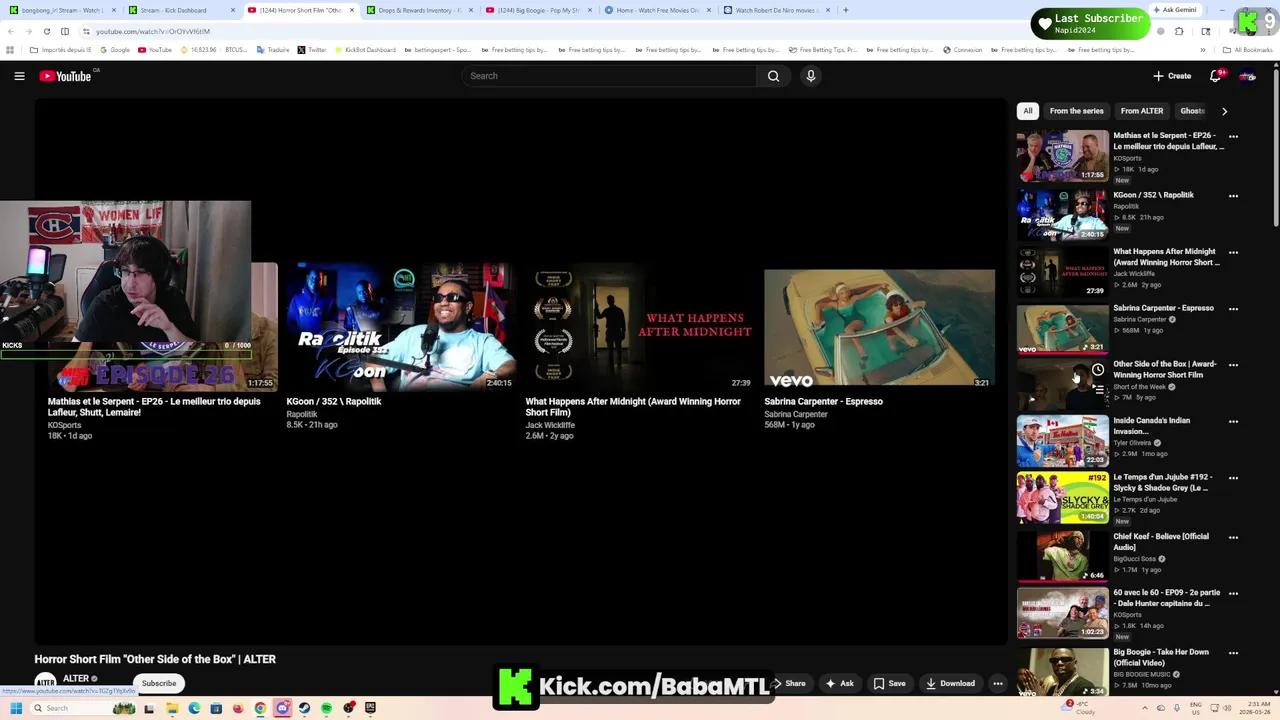Share this video

[x=790, y=684]
